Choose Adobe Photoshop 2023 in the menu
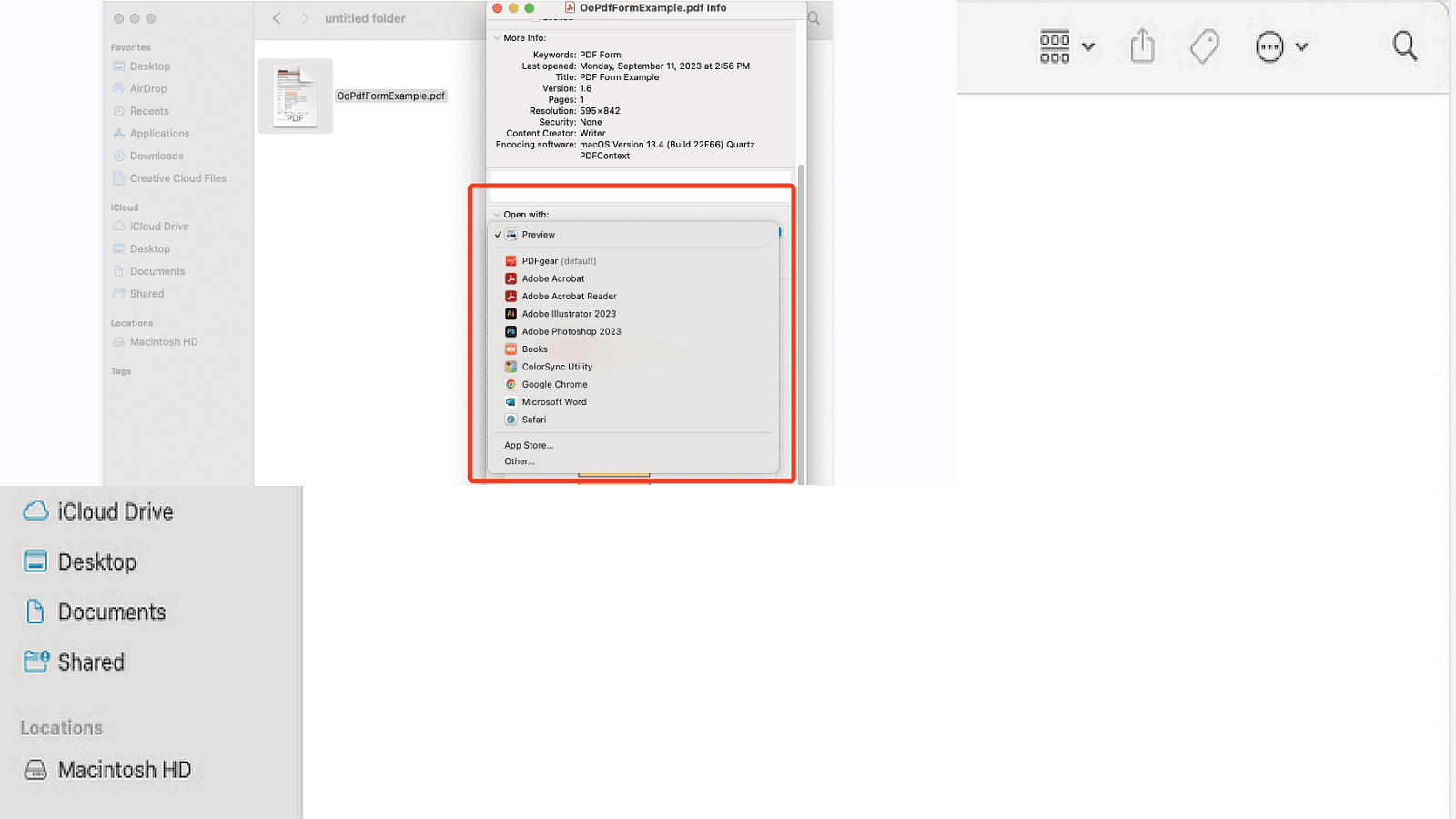Viewport: 1456px width, 819px height. pyautogui.click(x=633, y=331)
